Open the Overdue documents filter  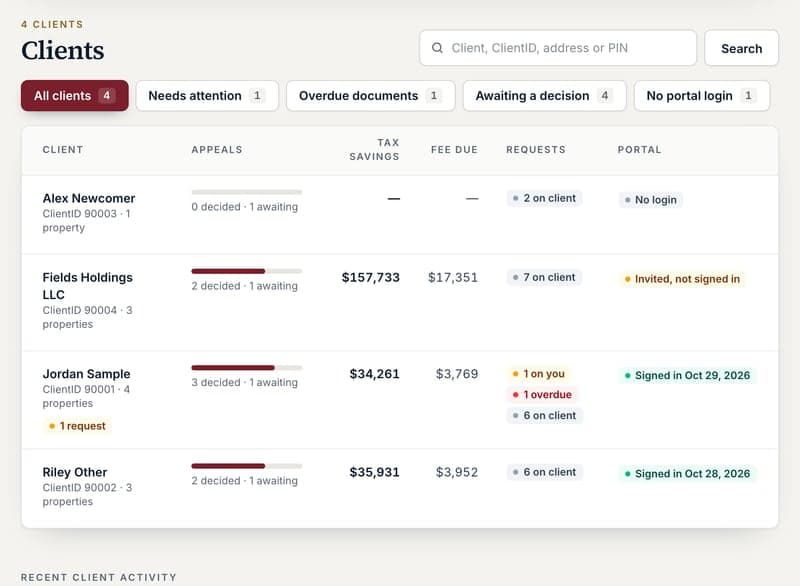pyautogui.click(x=370, y=95)
